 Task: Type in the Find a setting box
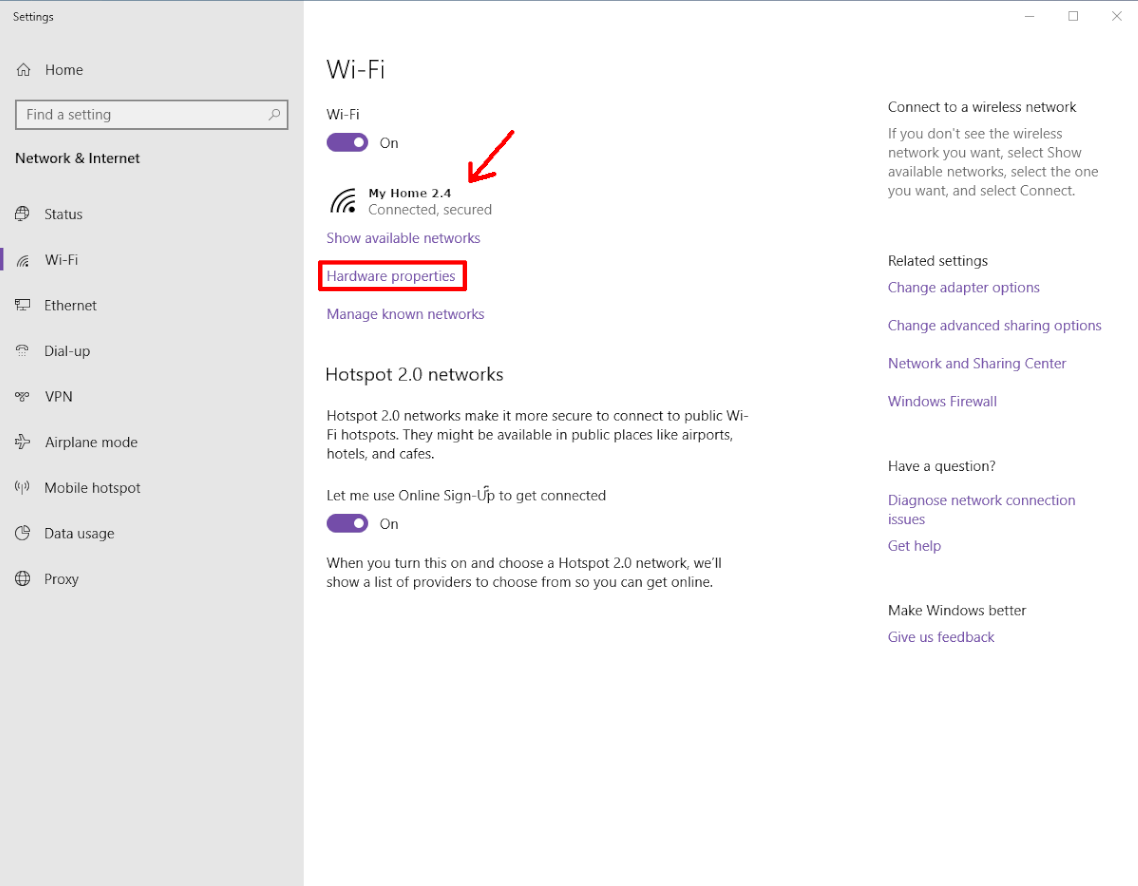click(140, 115)
